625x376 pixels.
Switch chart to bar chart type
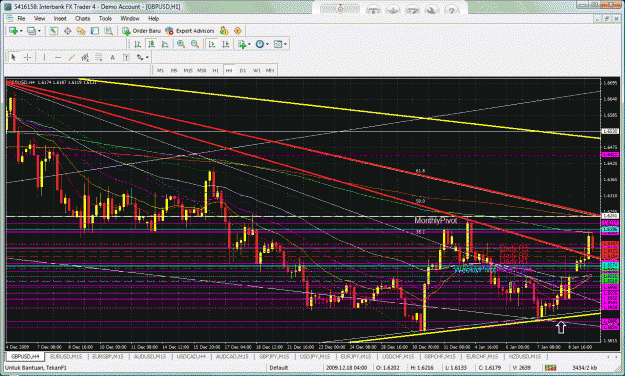(x=138, y=44)
